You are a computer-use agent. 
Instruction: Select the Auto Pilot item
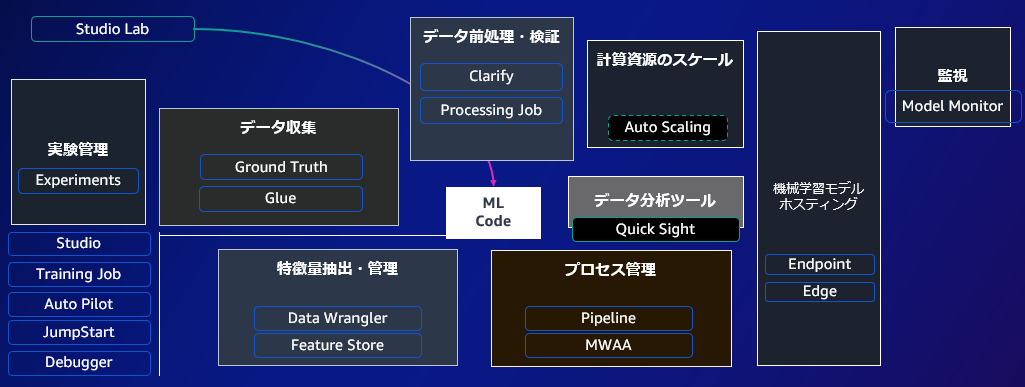tap(79, 305)
